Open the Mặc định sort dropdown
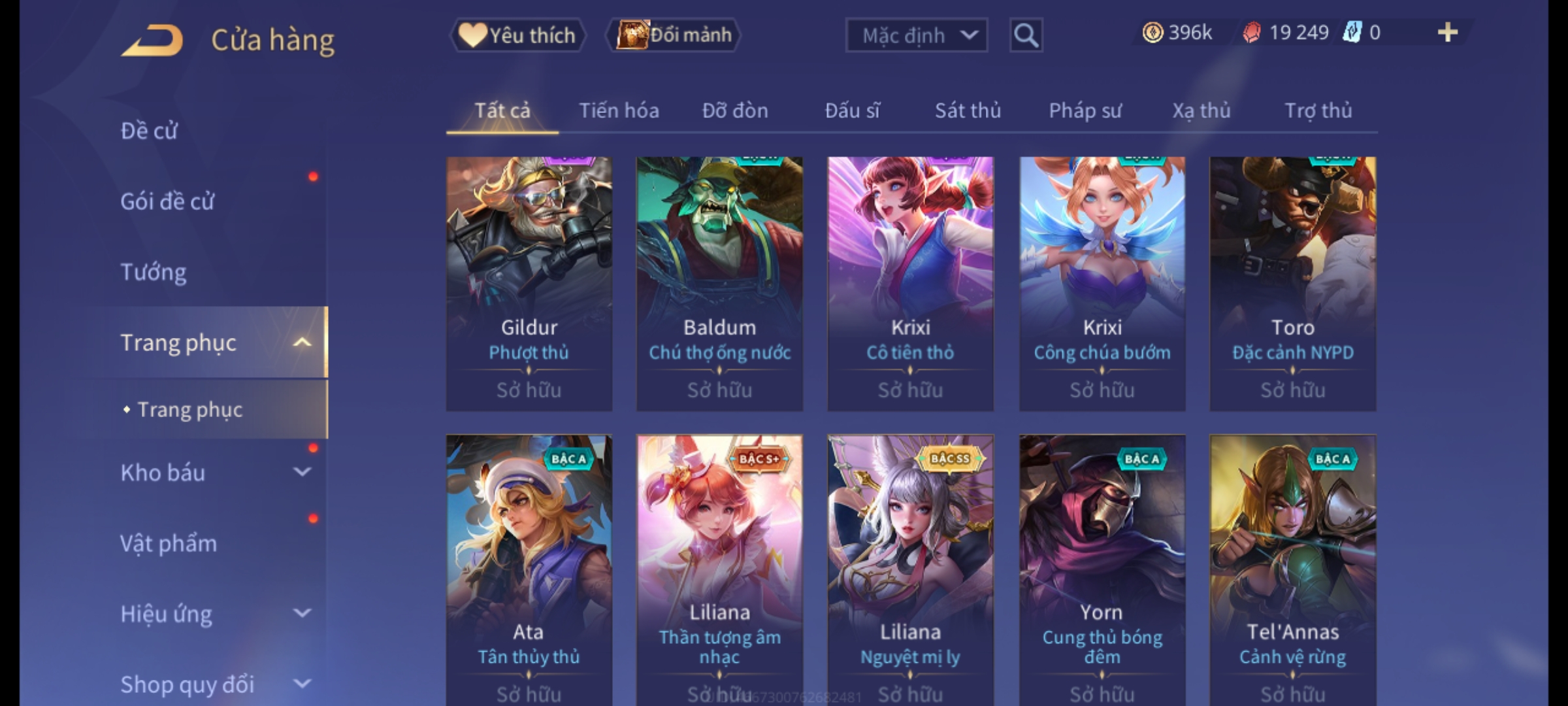The height and width of the screenshot is (706, 1568). pyautogui.click(x=917, y=35)
